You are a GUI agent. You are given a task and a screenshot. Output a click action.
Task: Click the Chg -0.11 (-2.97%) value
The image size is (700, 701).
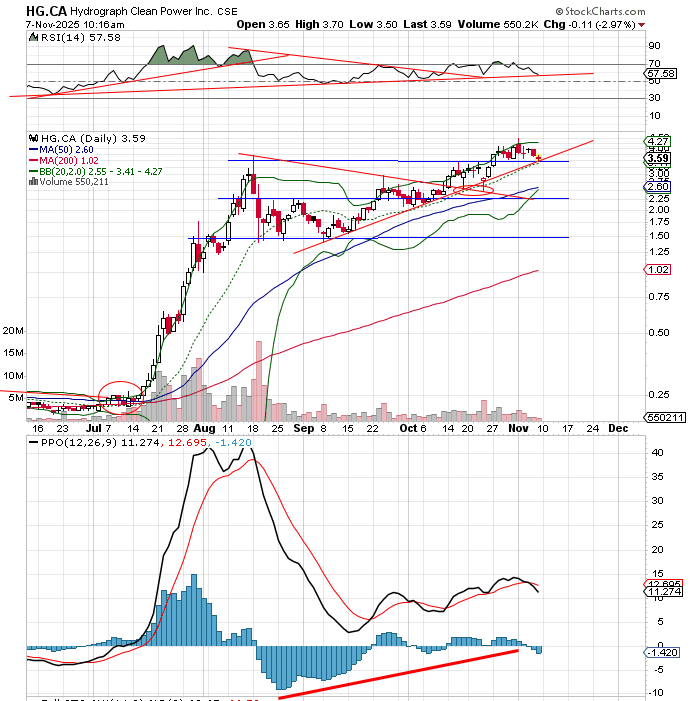point(590,25)
